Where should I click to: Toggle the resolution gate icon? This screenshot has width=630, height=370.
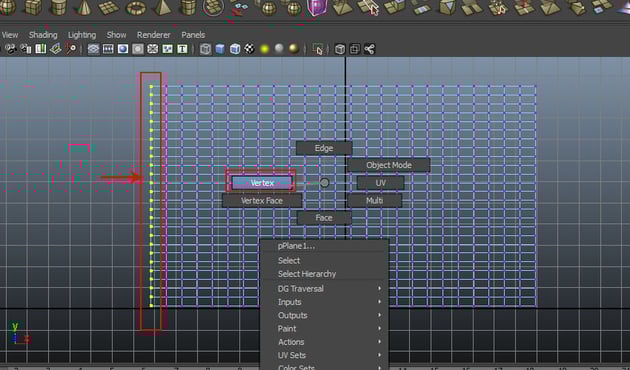(x=123, y=49)
